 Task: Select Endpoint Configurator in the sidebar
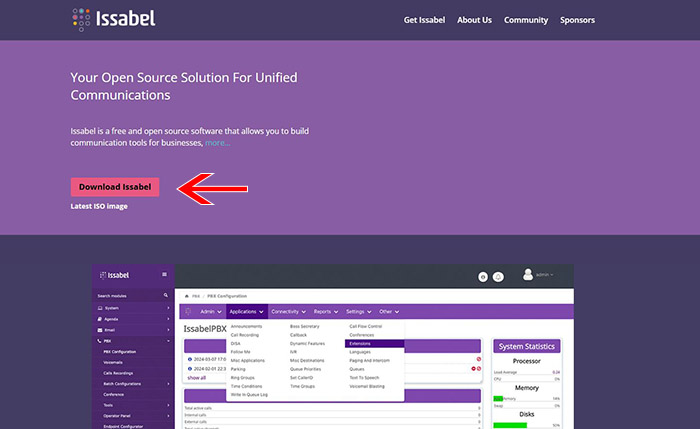(123, 426)
